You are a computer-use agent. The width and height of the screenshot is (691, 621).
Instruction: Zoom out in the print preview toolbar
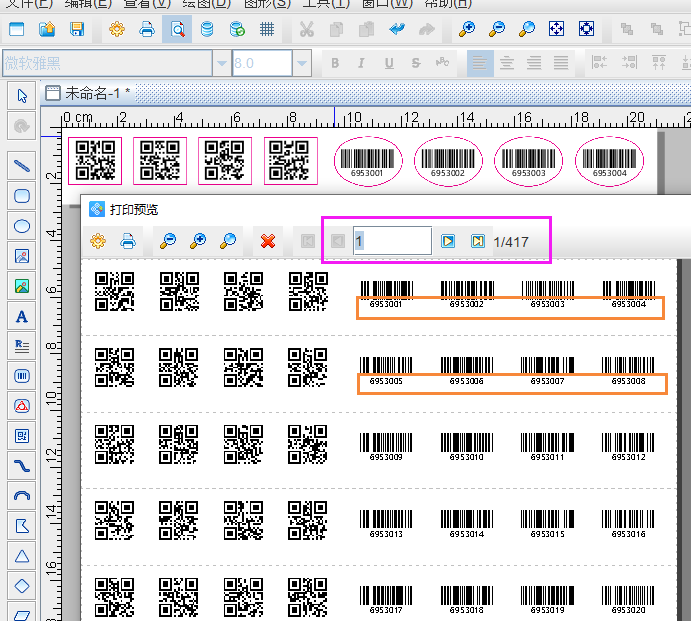(x=168, y=241)
